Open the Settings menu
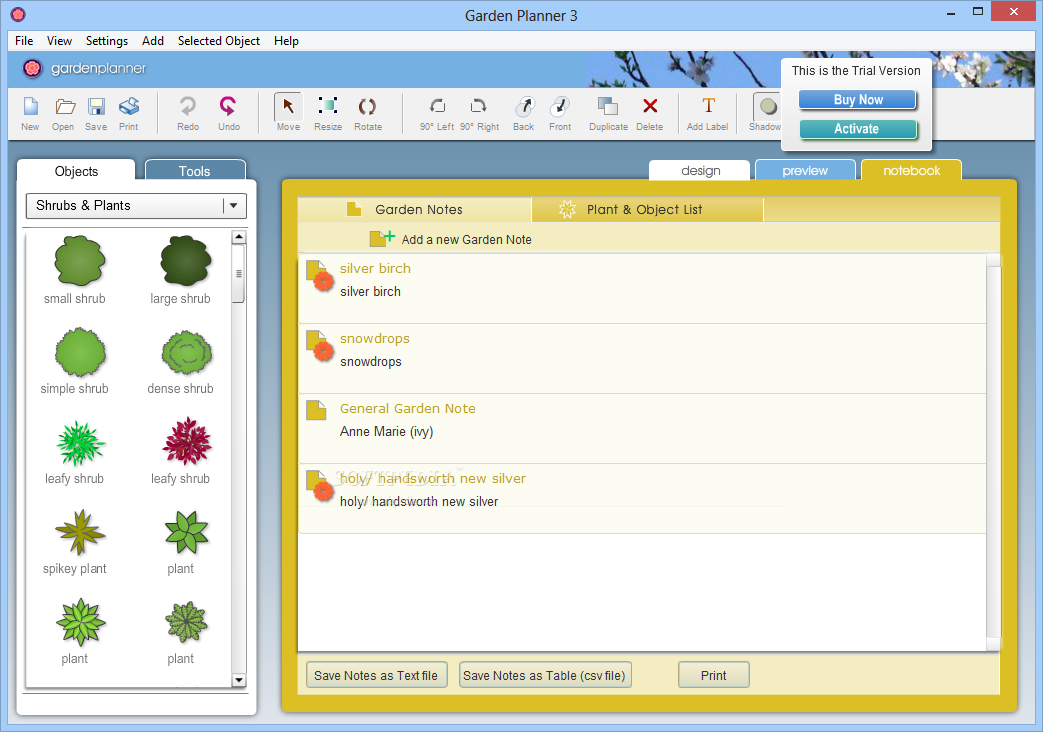Screen dimensions: 1043x732 coord(106,41)
